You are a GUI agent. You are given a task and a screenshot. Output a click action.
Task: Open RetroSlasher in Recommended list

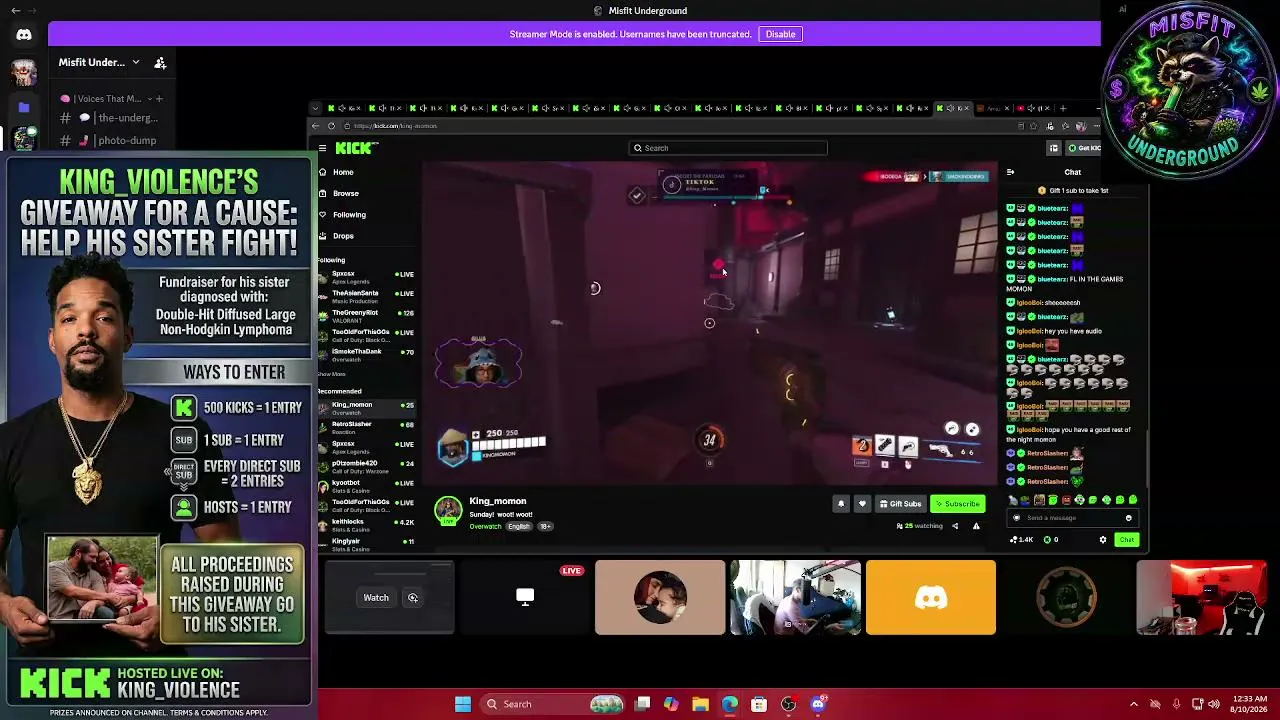point(366,427)
